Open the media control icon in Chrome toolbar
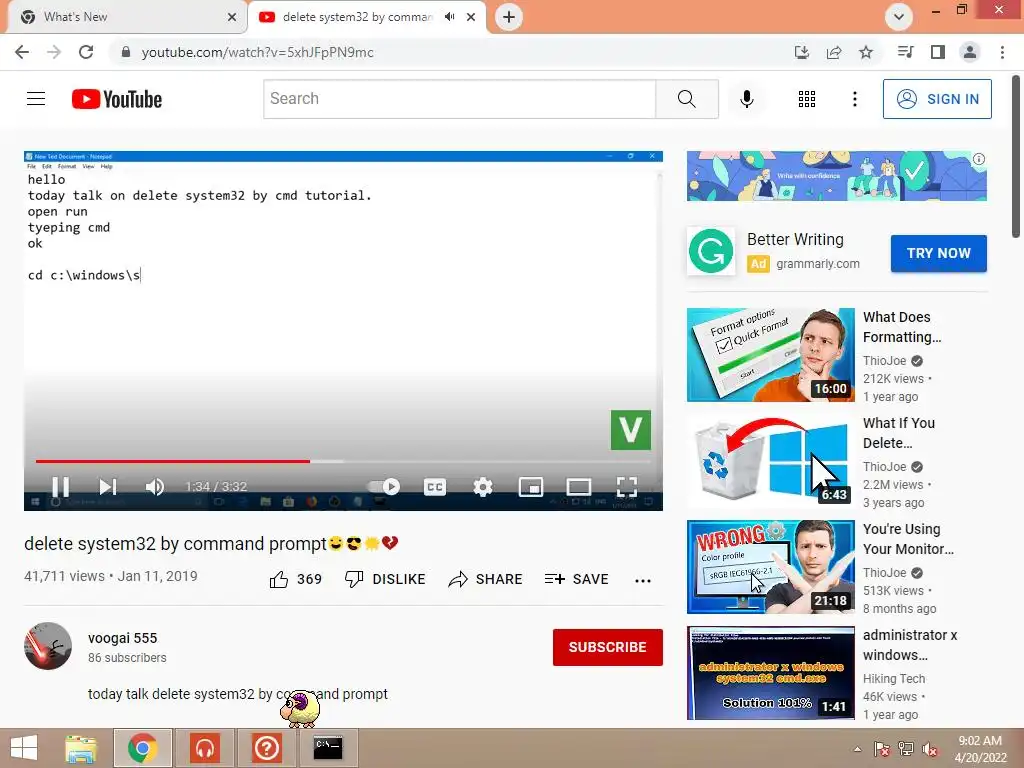The width and height of the screenshot is (1024, 768). pos(905,52)
